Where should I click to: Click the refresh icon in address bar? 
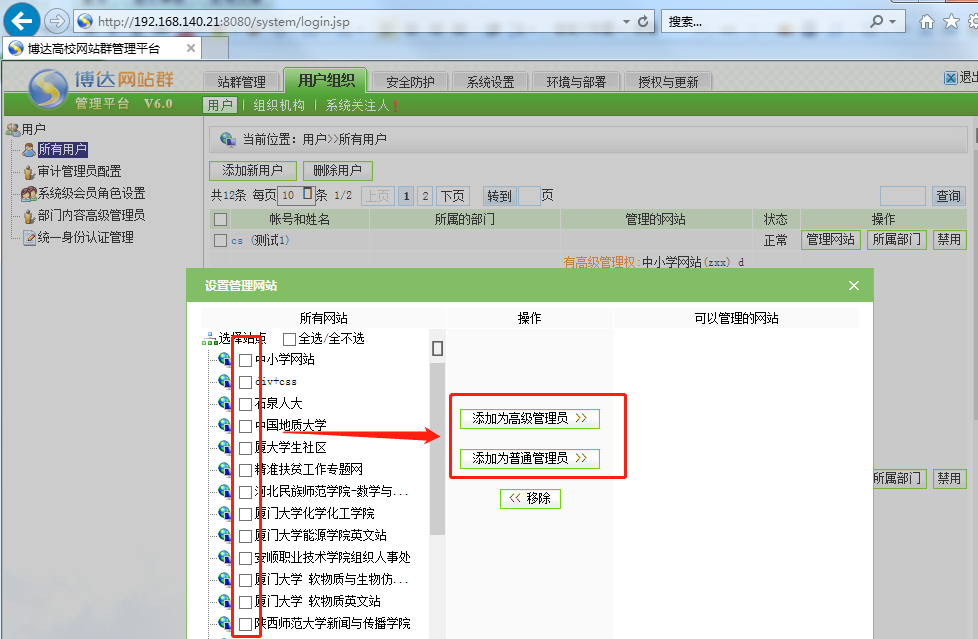643,21
